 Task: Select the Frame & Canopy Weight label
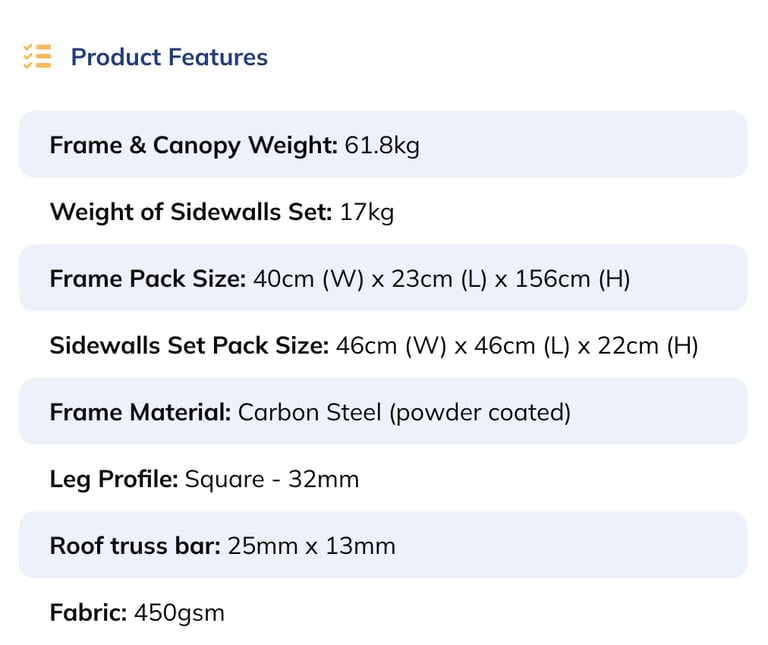[193, 145]
